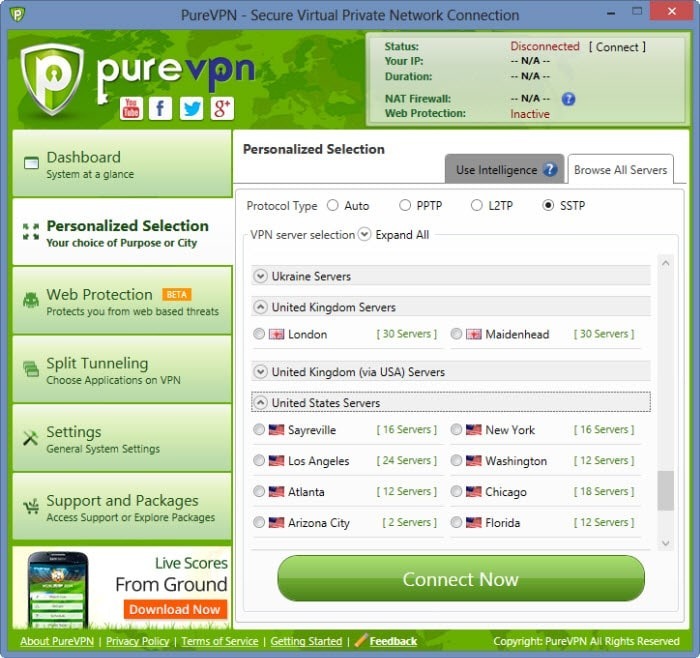Viewport: 700px width, 658px height.
Task: Click the Settings tools icon
Action: point(31,437)
